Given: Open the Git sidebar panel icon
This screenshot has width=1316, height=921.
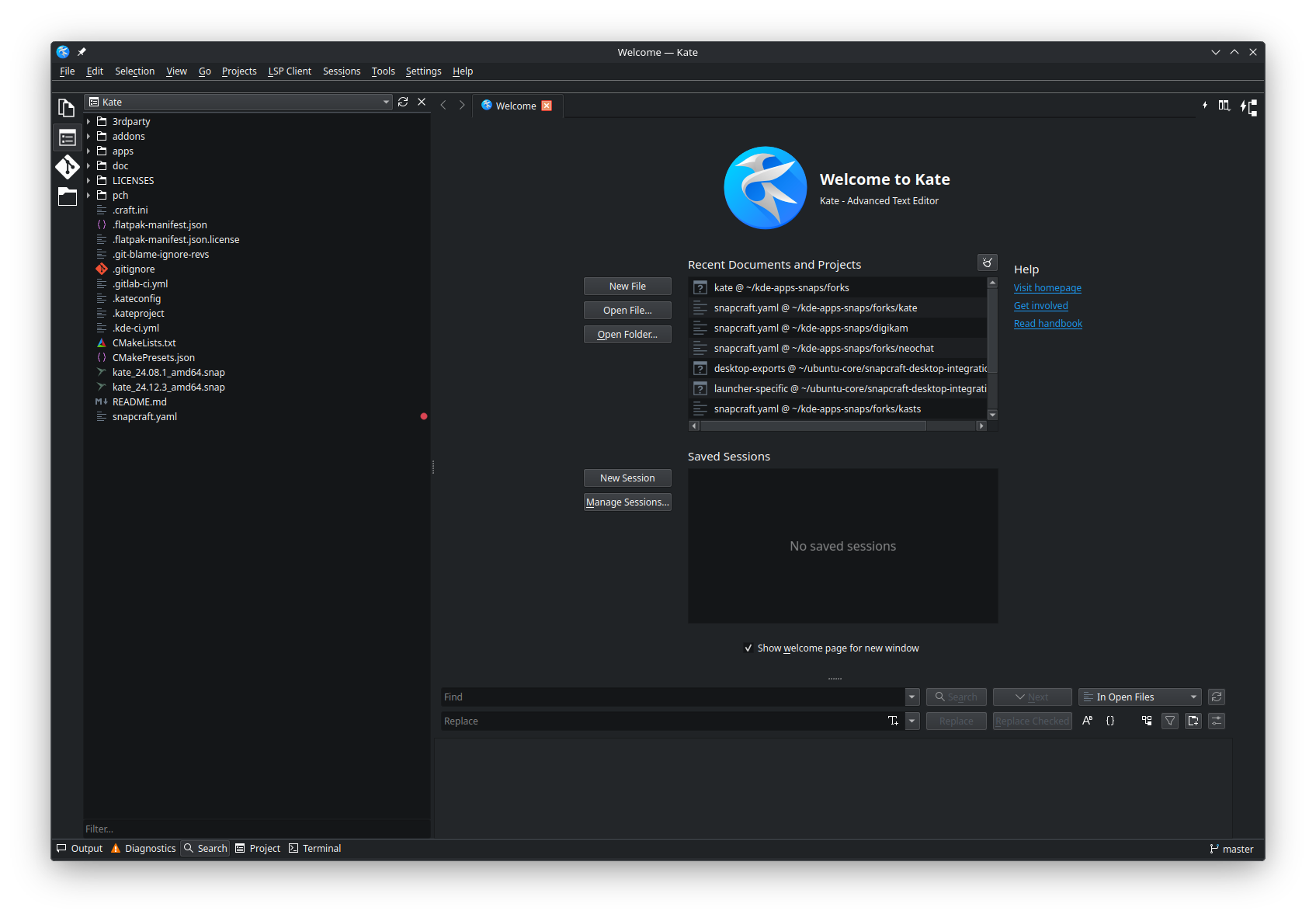Looking at the screenshot, I should click(x=68, y=167).
